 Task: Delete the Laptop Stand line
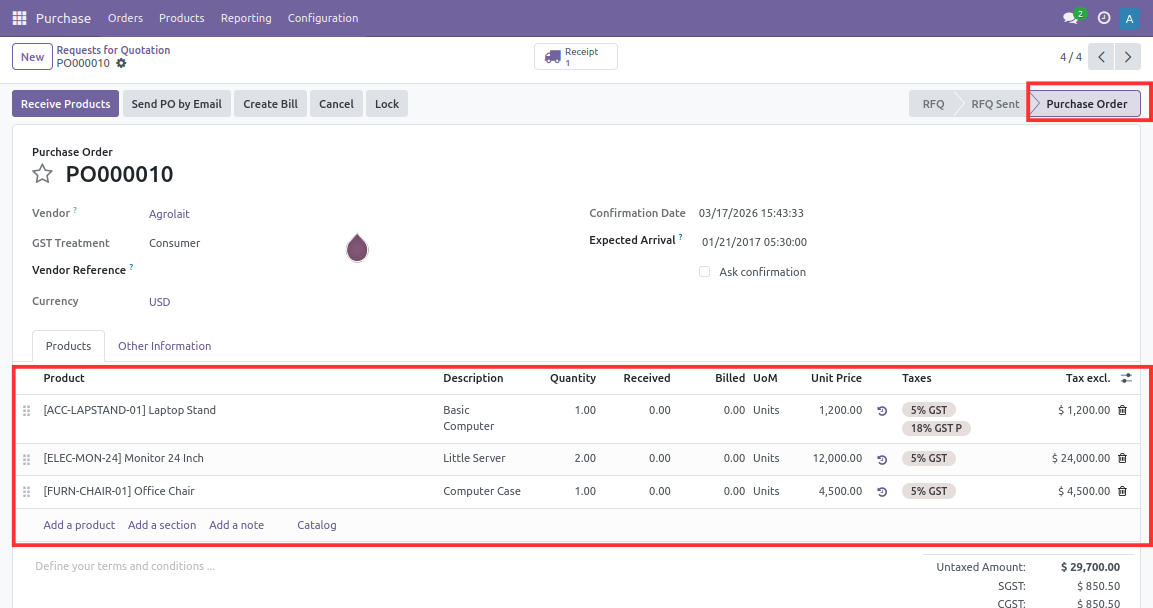pos(1122,410)
